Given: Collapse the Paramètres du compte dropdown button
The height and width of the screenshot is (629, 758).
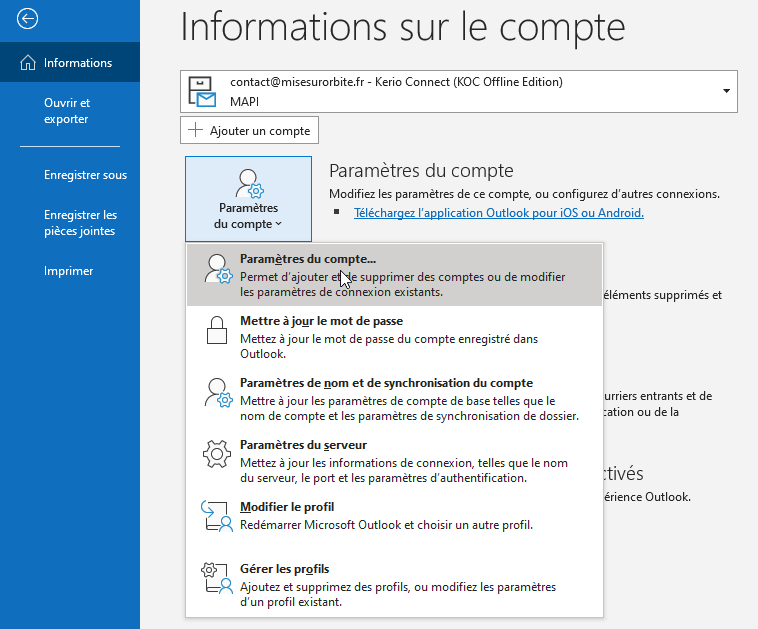Looking at the screenshot, I should pos(248,199).
